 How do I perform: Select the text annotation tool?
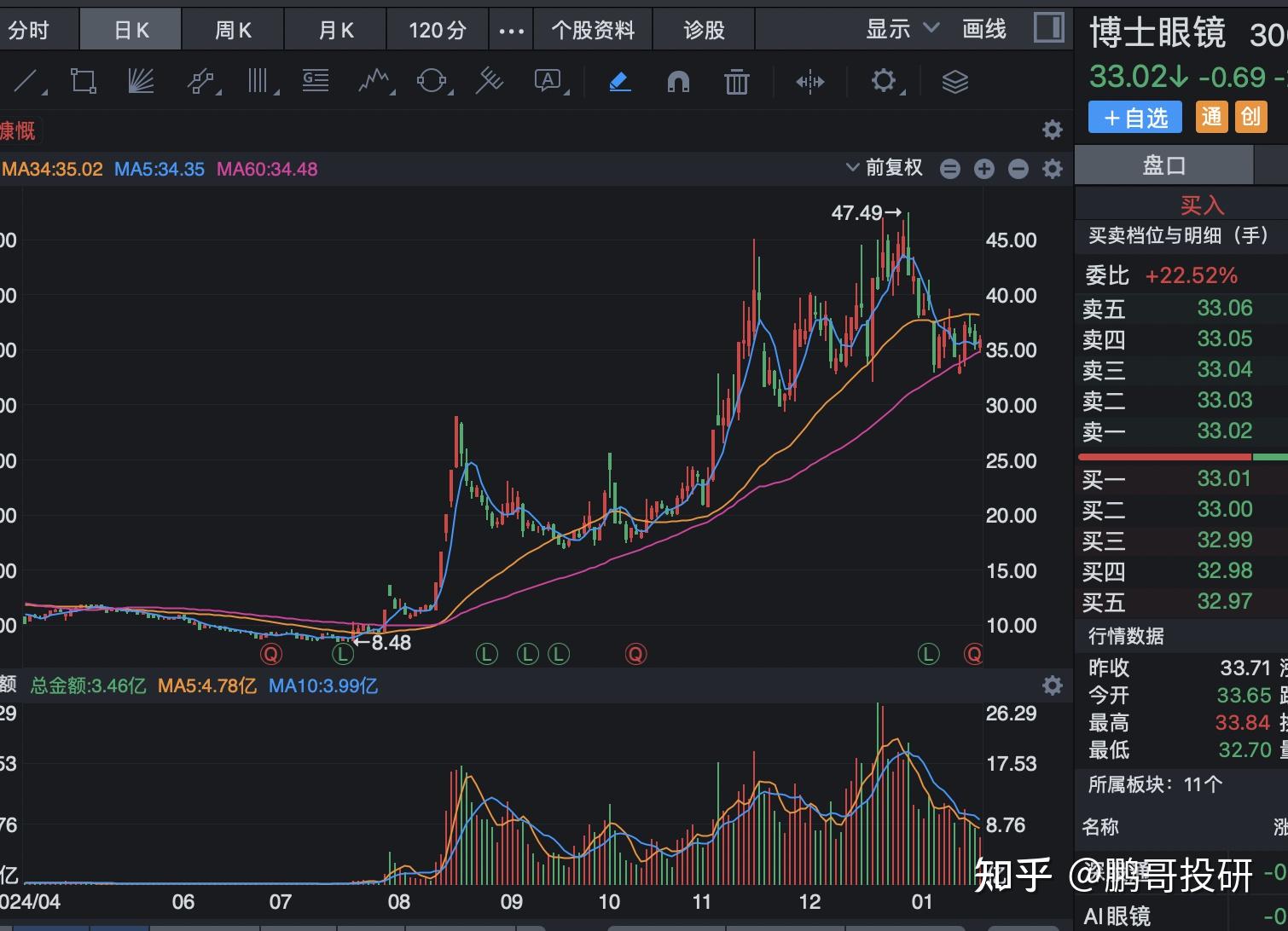pos(548,82)
